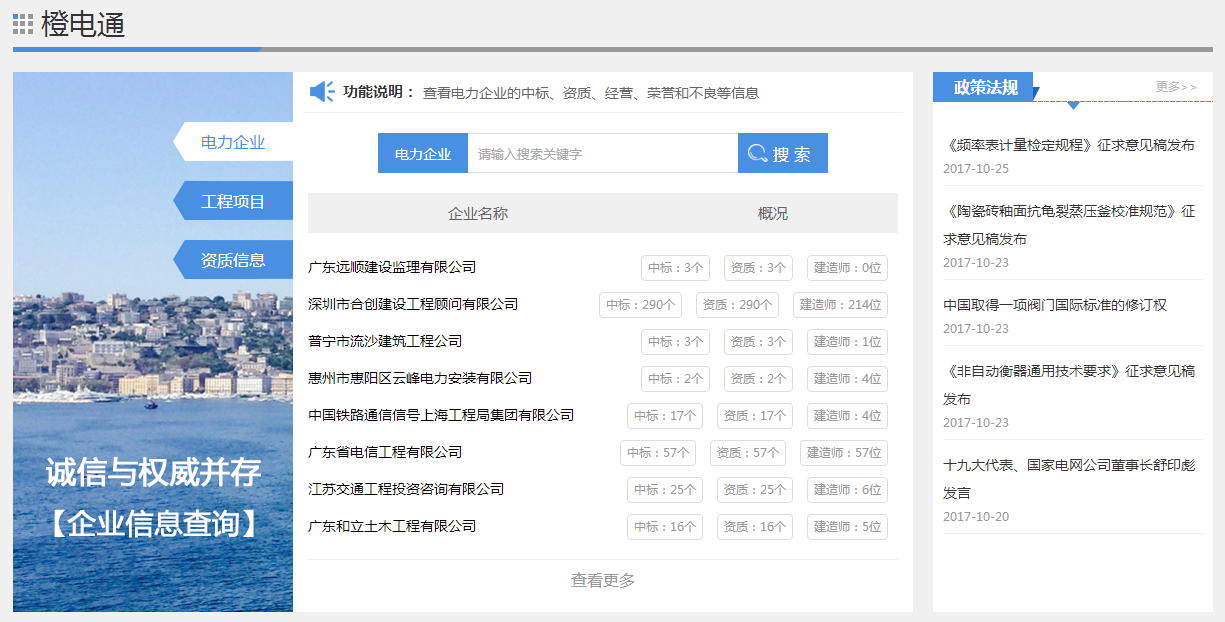The height and width of the screenshot is (622, 1225).
Task: Click 查看更多 to load more companies
Action: pos(602,580)
